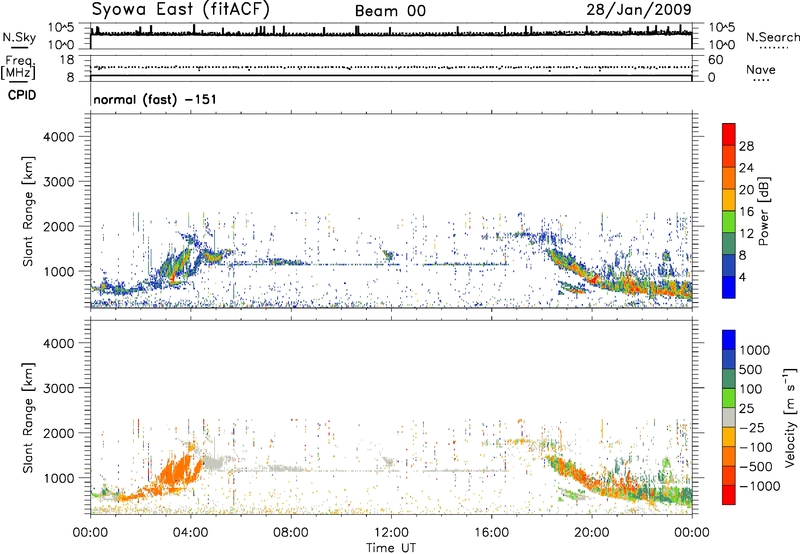Click the 'Velocity [m s-1]' colorbar label
Screen dimensions: 800x554
(x=790, y=417)
